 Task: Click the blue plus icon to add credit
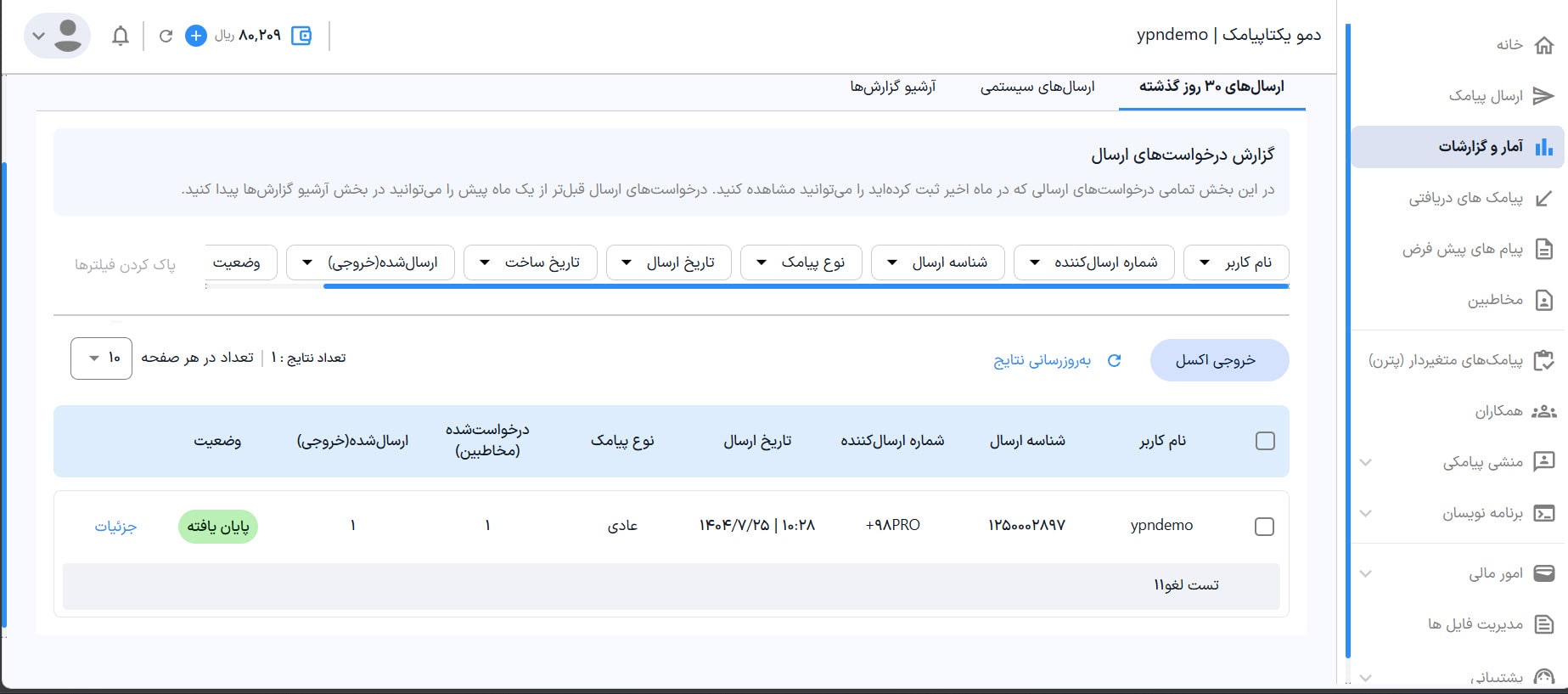point(196,36)
